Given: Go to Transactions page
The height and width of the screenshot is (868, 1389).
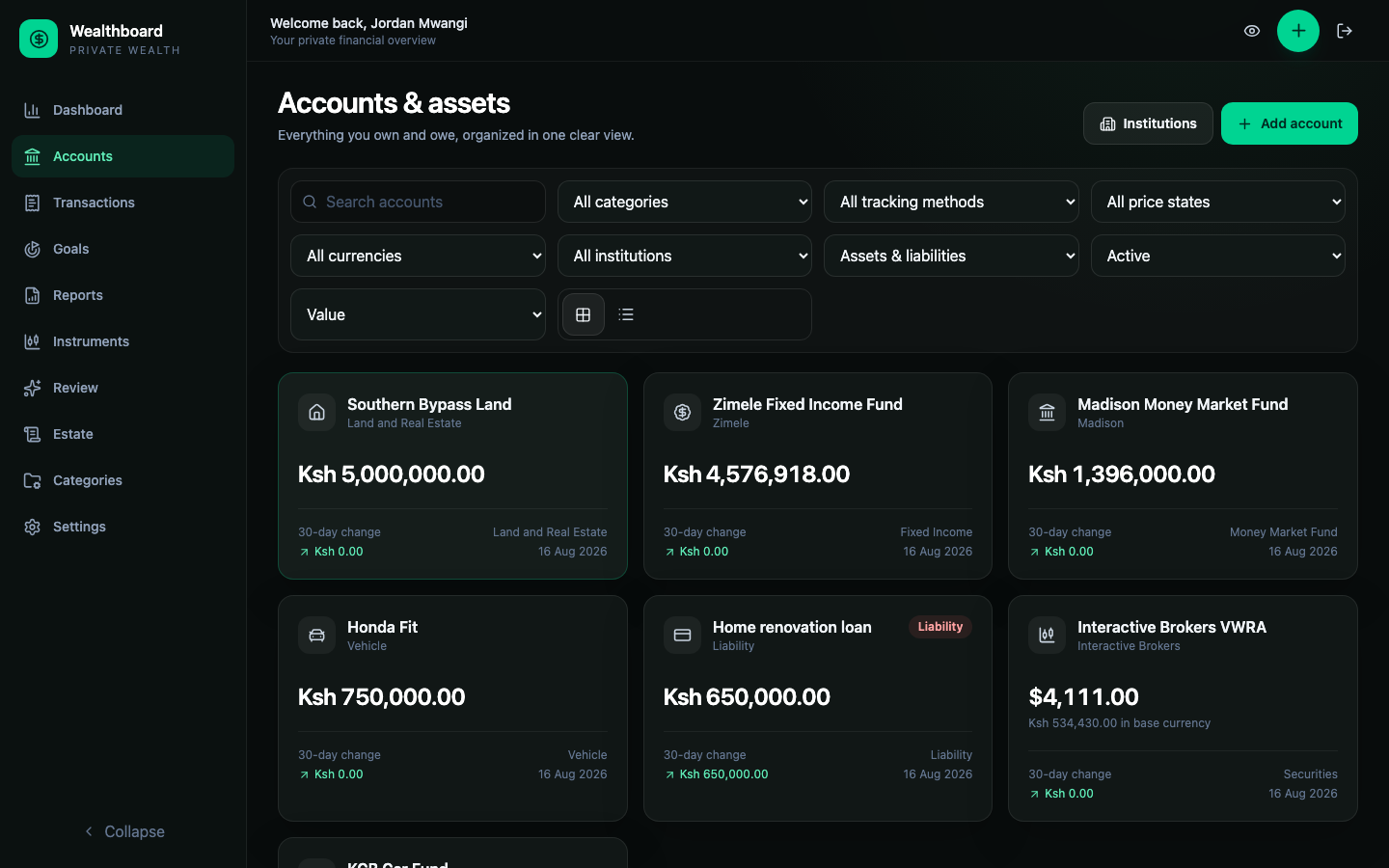Looking at the screenshot, I should point(123,203).
